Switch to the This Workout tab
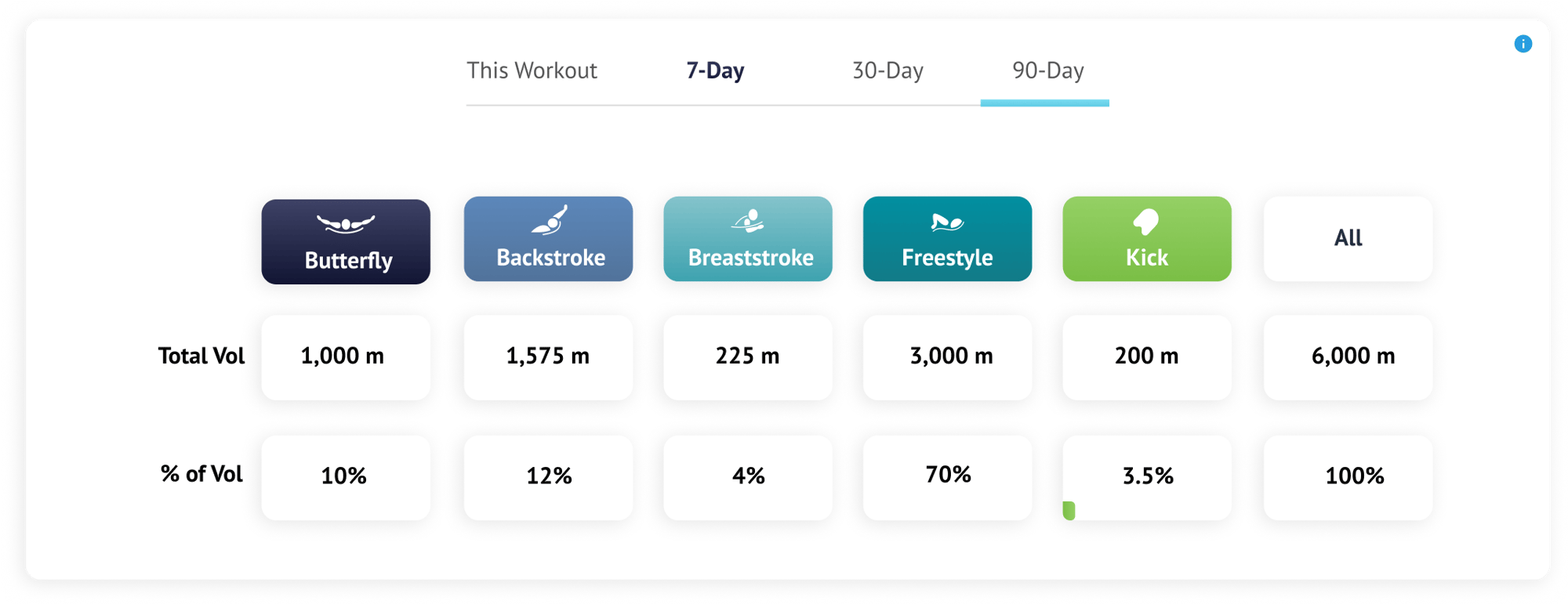Image resolution: width=1568 pixels, height=604 pixels. point(532,71)
